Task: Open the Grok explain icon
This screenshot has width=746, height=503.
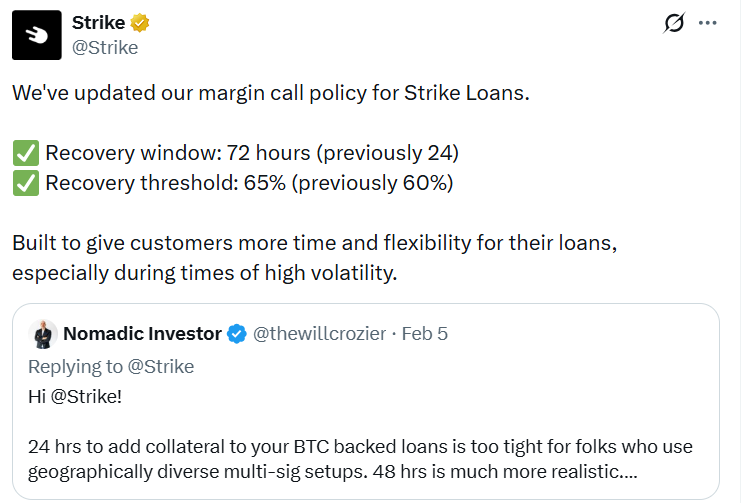Action: coord(674,24)
